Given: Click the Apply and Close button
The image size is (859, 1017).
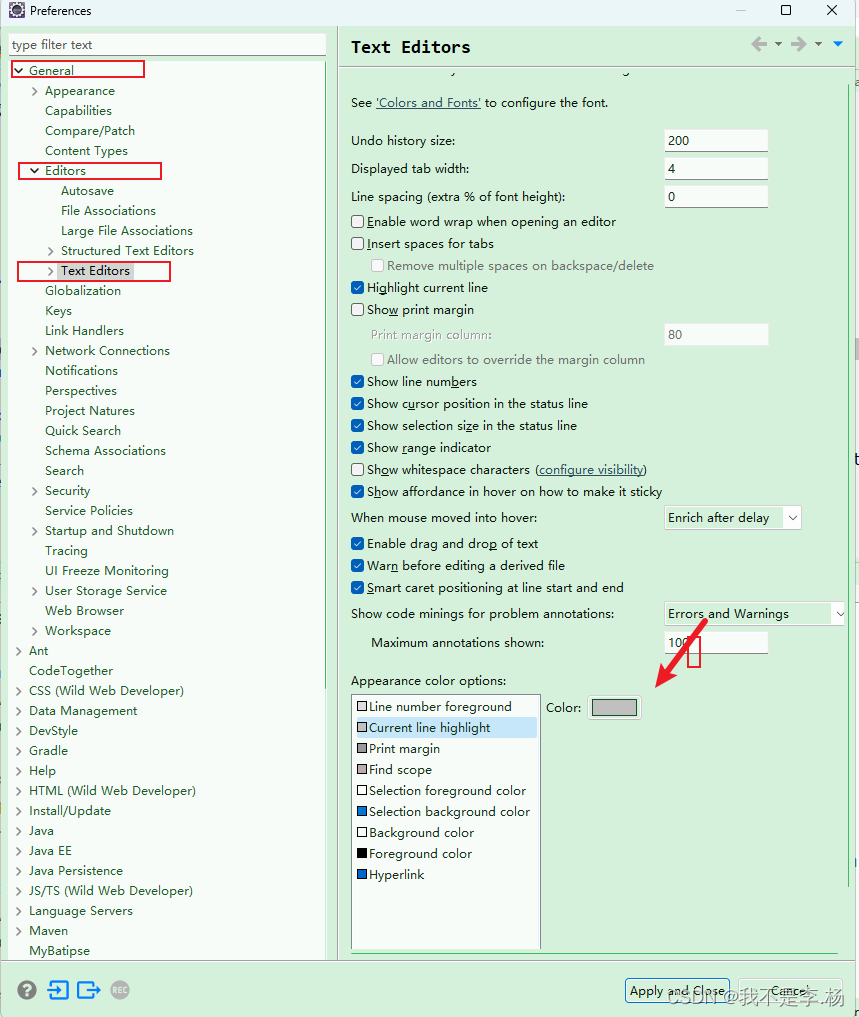Looking at the screenshot, I should tap(677, 990).
